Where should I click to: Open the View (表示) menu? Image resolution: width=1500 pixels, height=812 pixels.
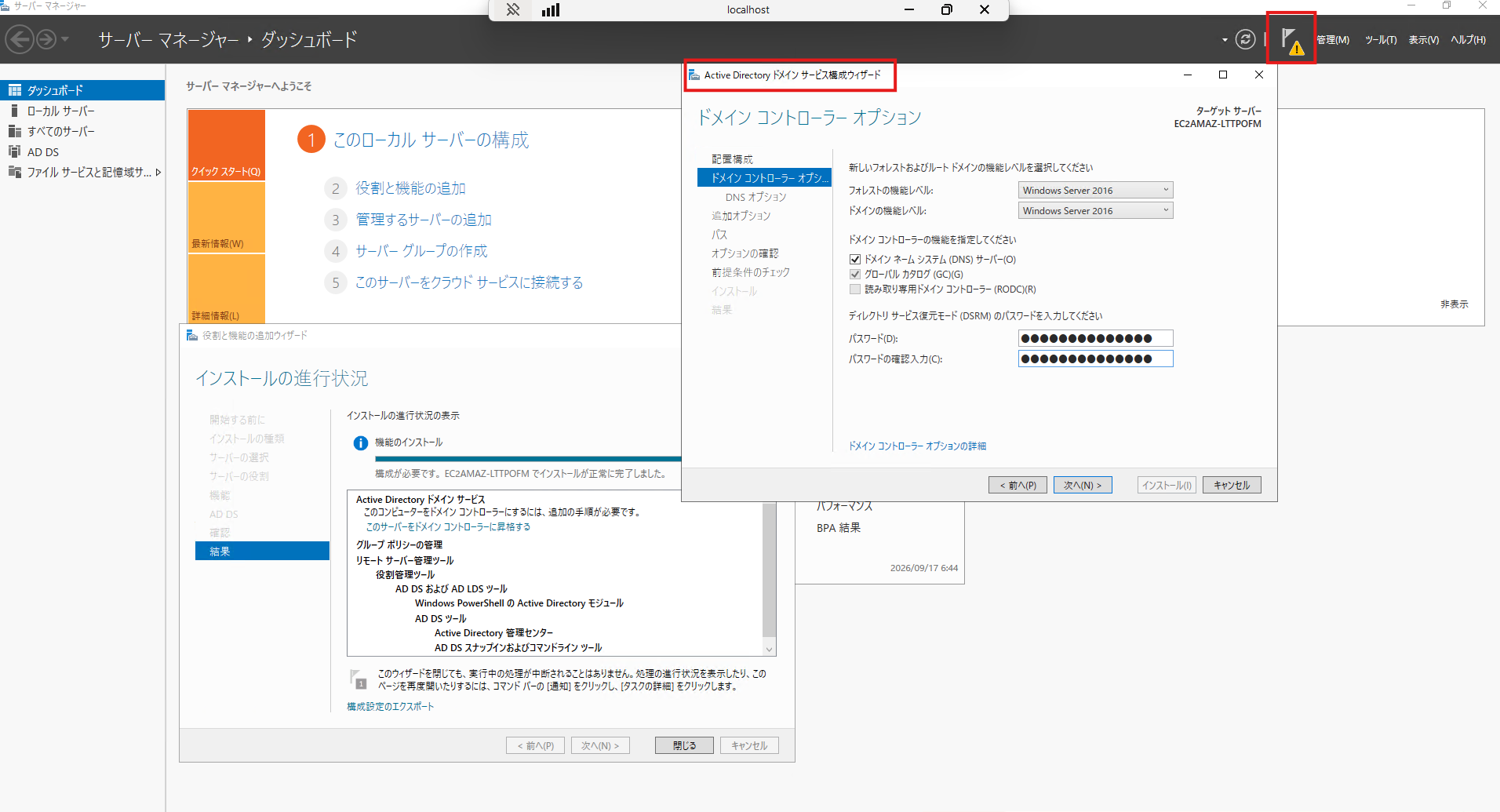1424,40
